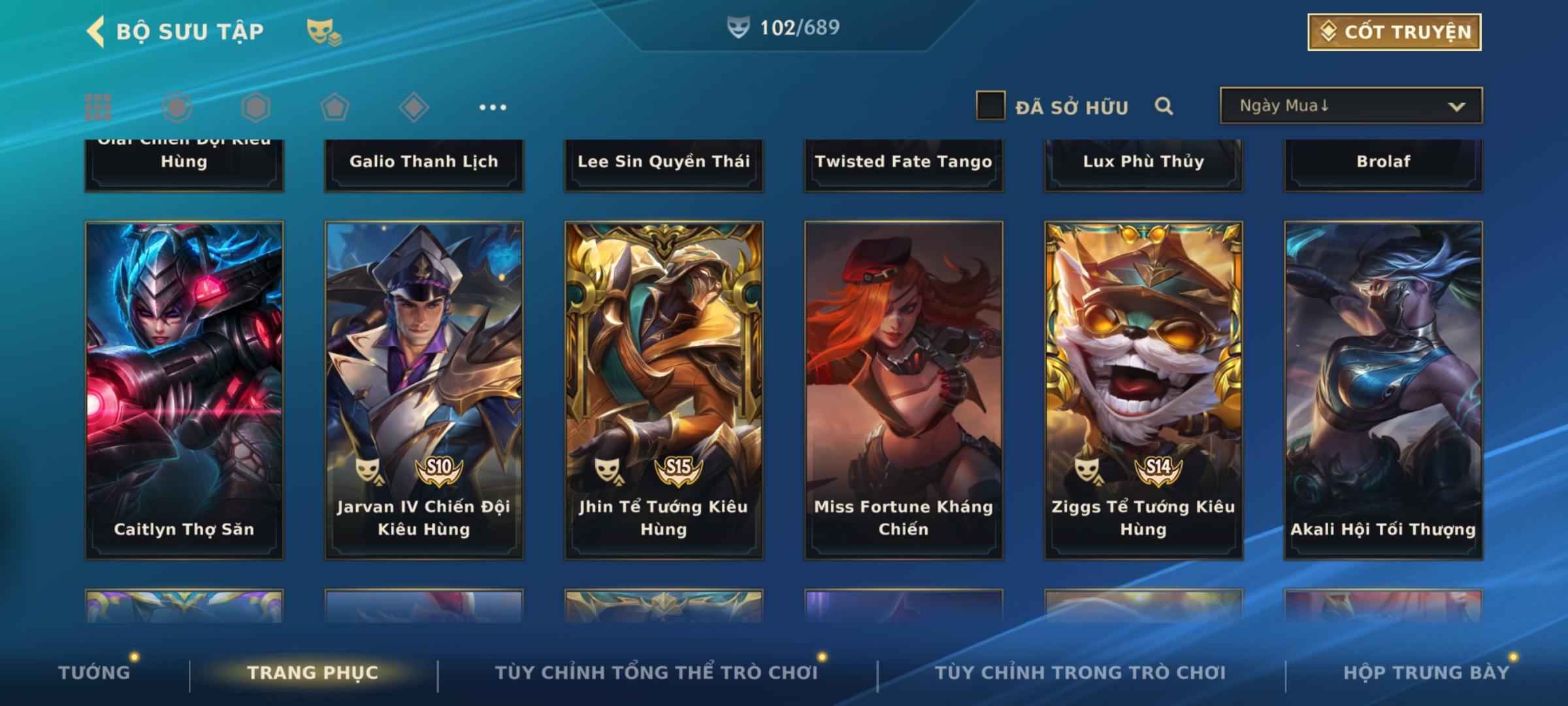This screenshot has width=1568, height=706.
Task: Open the Caitlyn Thợ Săn skin card
Action: pos(184,390)
